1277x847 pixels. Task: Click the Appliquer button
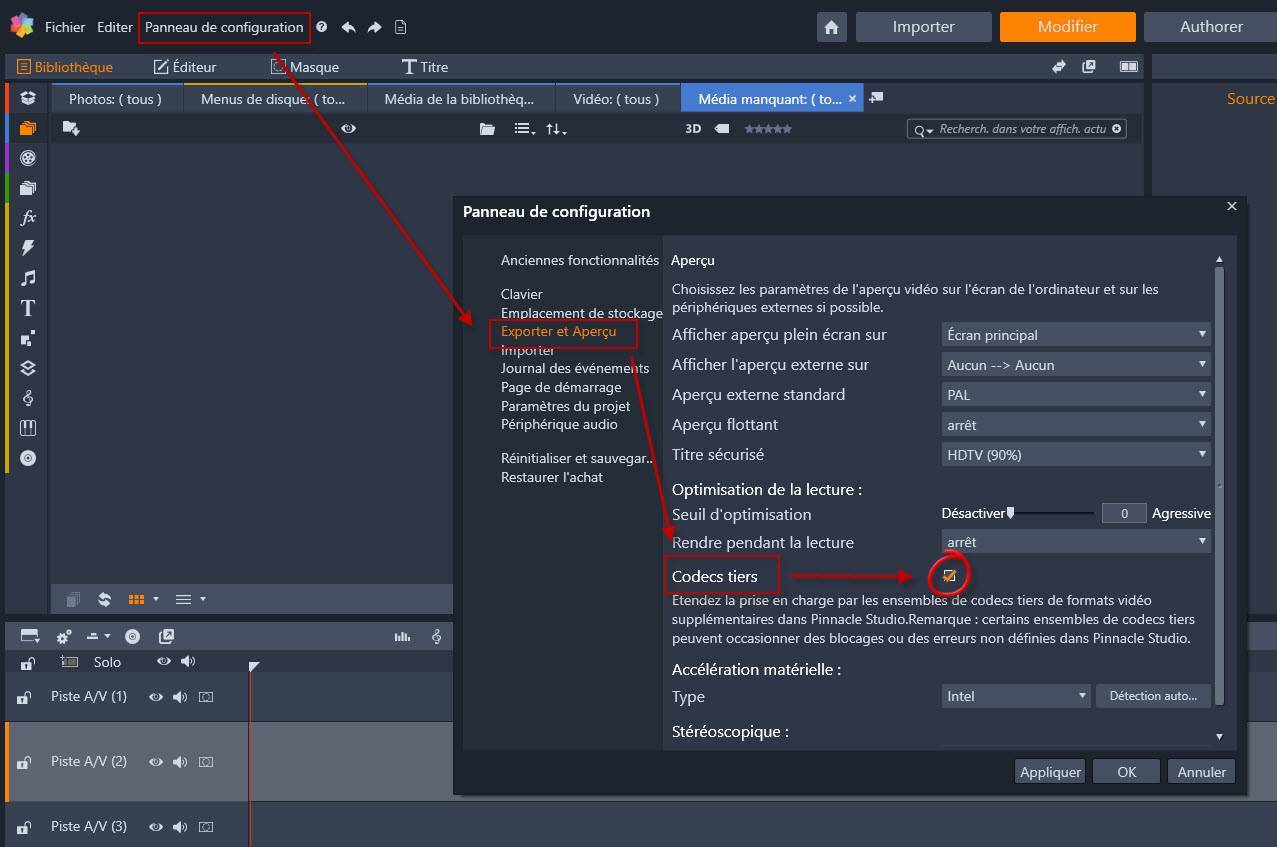pos(1050,772)
